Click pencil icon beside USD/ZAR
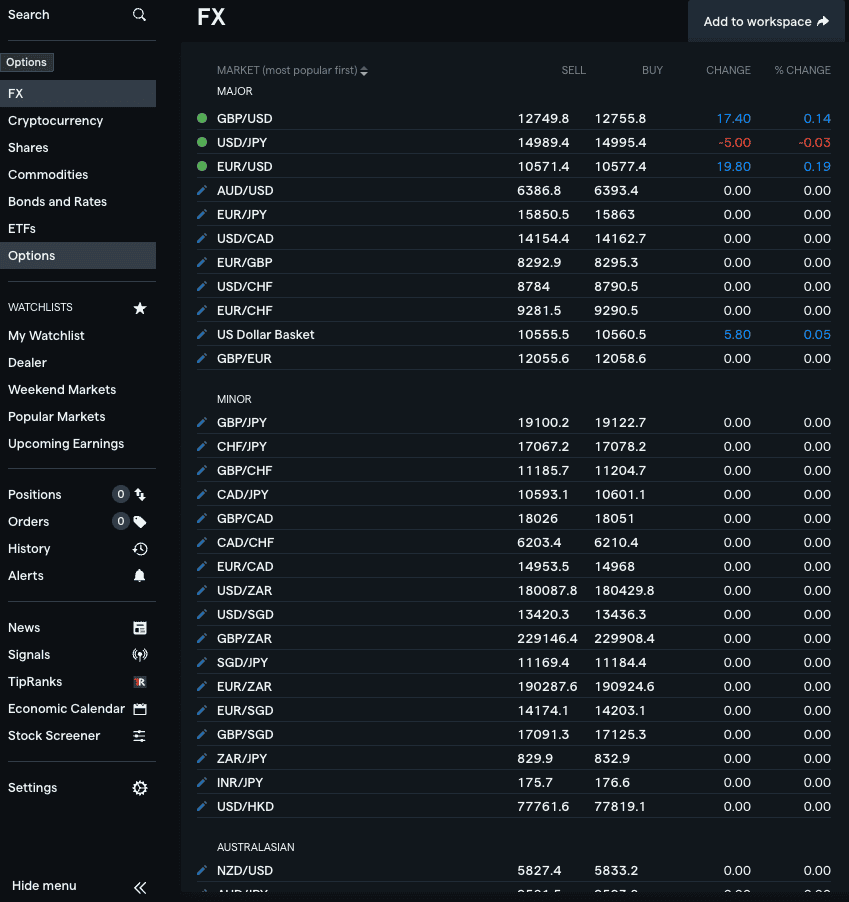849x902 pixels. pyautogui.click(x=202, y=590)
